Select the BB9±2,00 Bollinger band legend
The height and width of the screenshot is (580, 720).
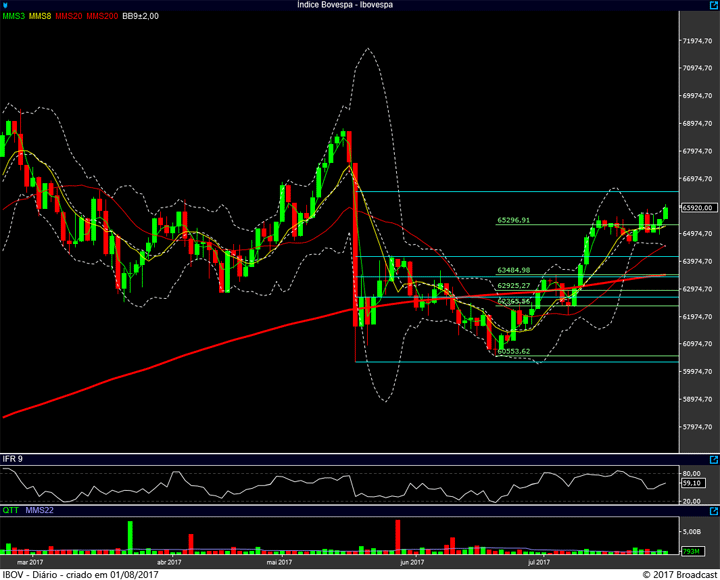pyautogui.click(x=141, y=16)
